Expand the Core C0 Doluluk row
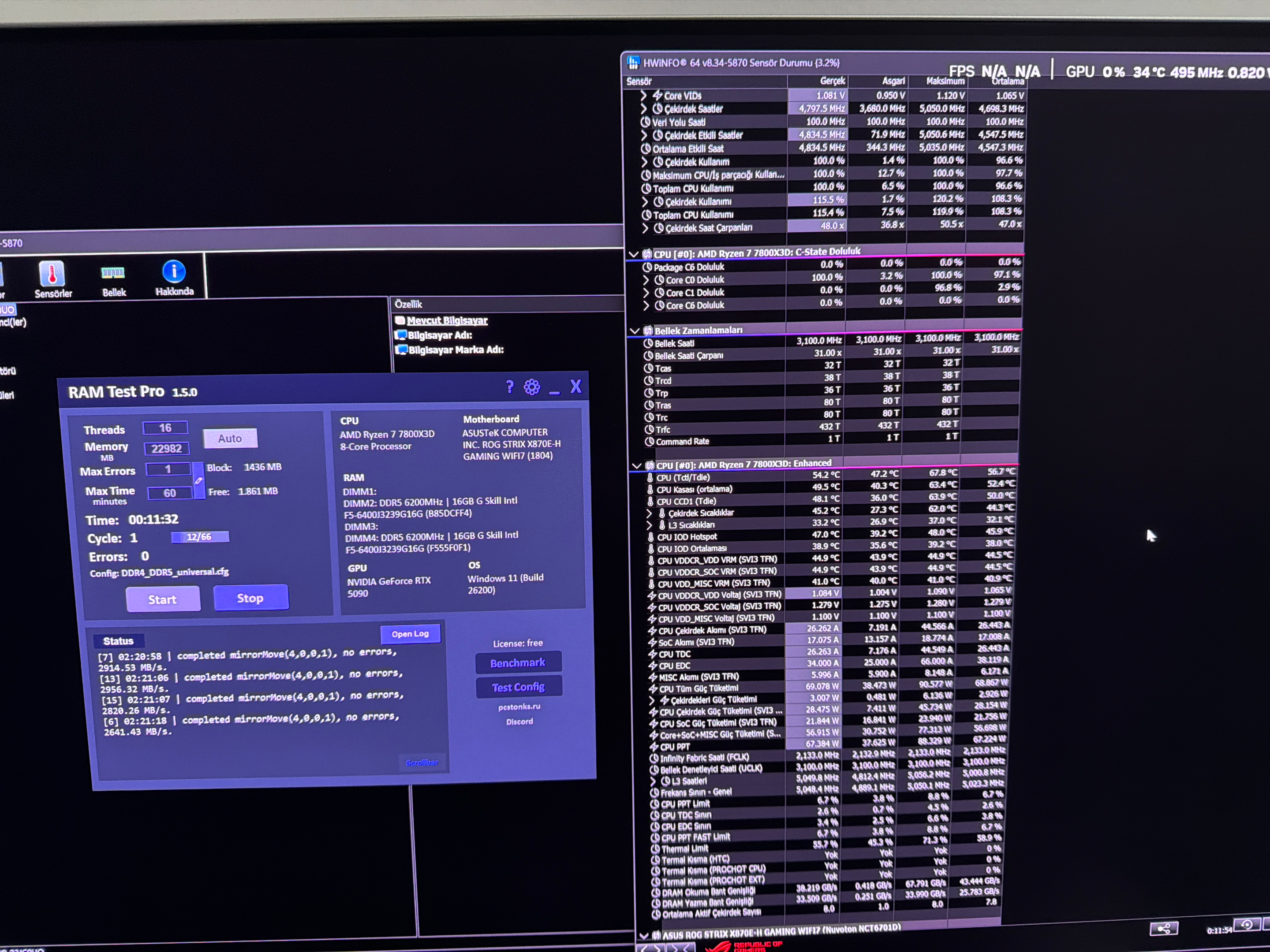1270x952 pixels. click(646, 280)
